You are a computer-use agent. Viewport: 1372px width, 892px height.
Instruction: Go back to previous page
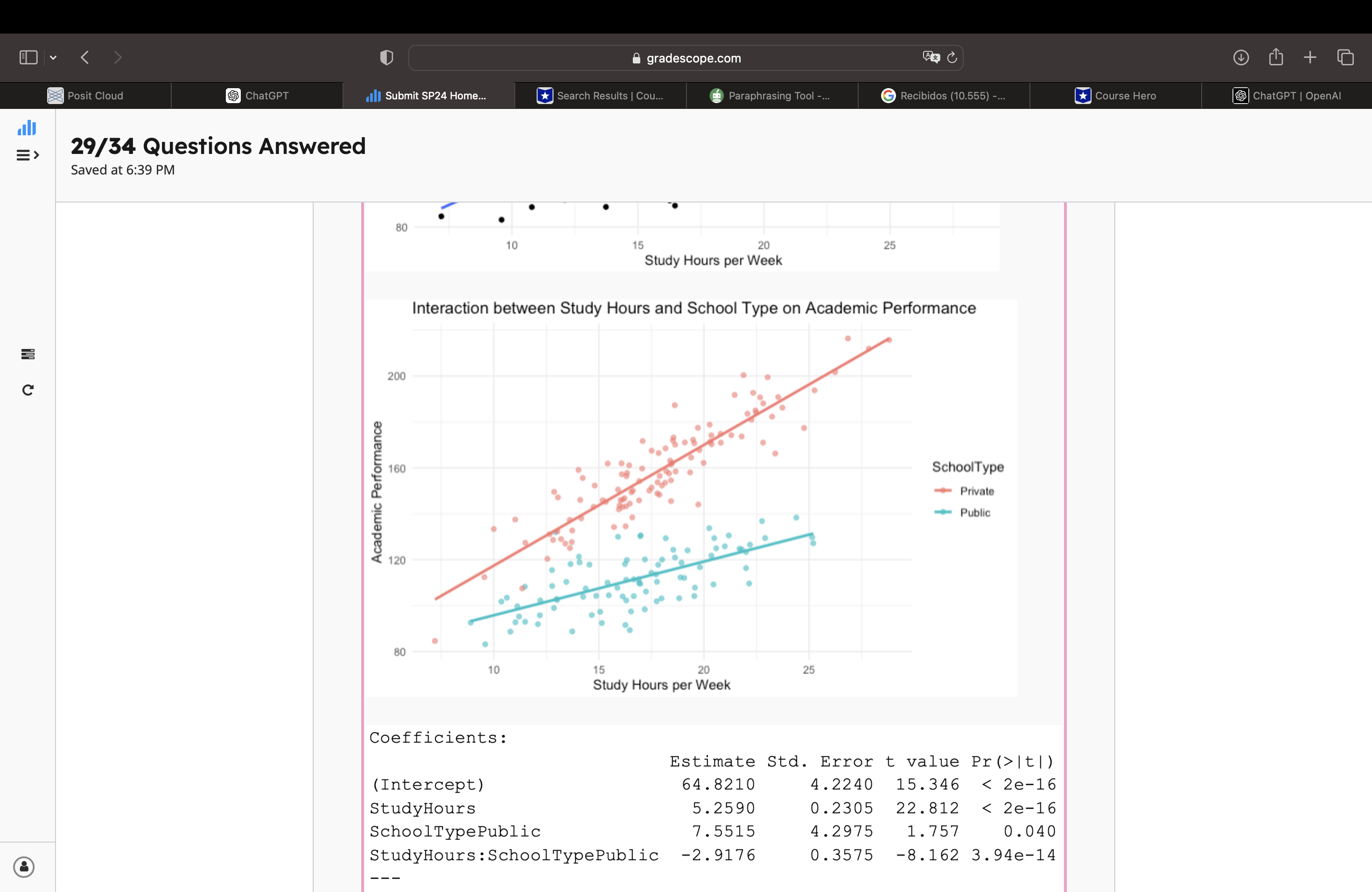pos(85,58)
